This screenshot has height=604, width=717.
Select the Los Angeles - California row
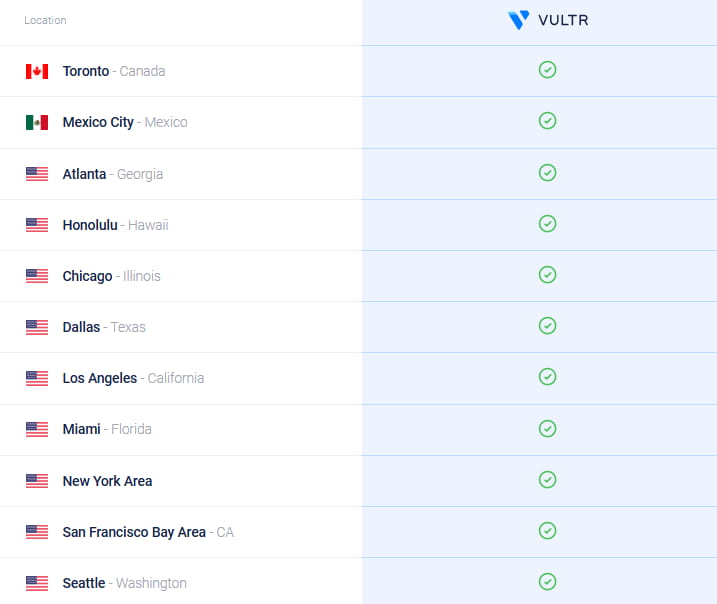133,378
